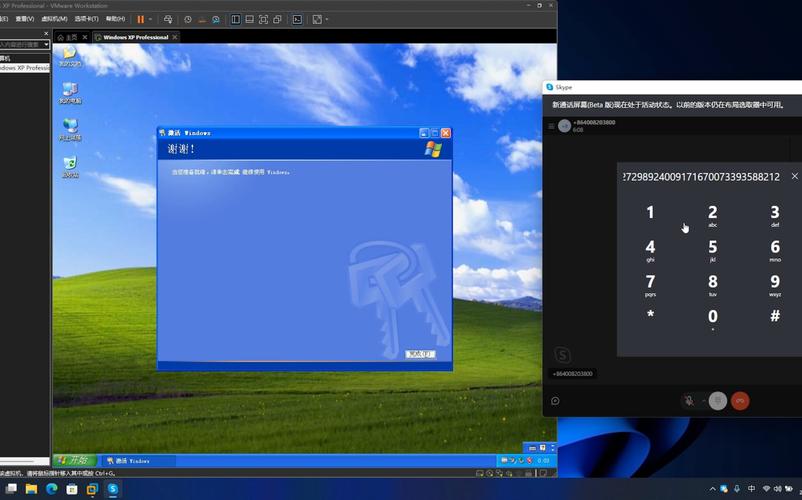This screenshot has height=500, width=802.
Task: Select the Windows XP Professional tab
Action: point(136,37)
